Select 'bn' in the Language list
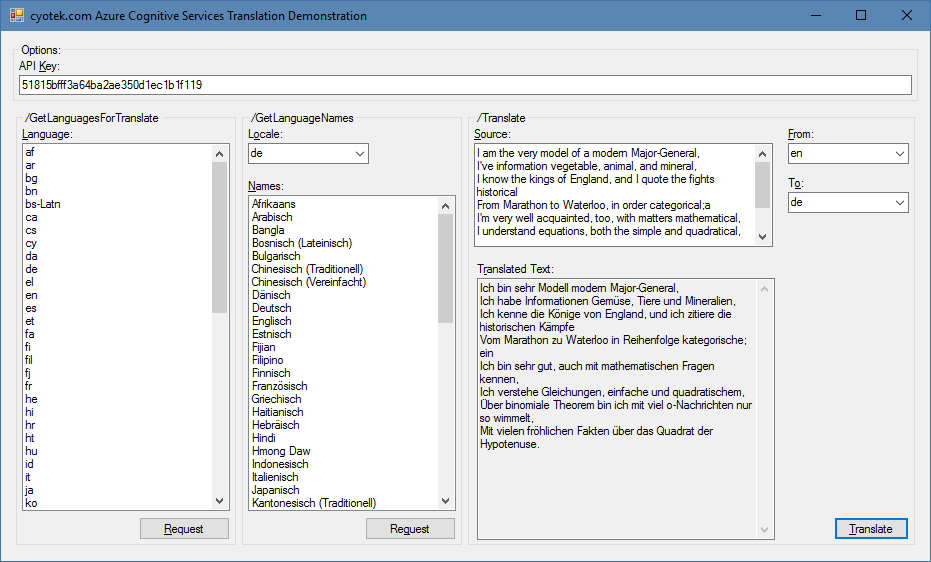Image resolution: width=931 pixels, height=562 pixels. 118,192
